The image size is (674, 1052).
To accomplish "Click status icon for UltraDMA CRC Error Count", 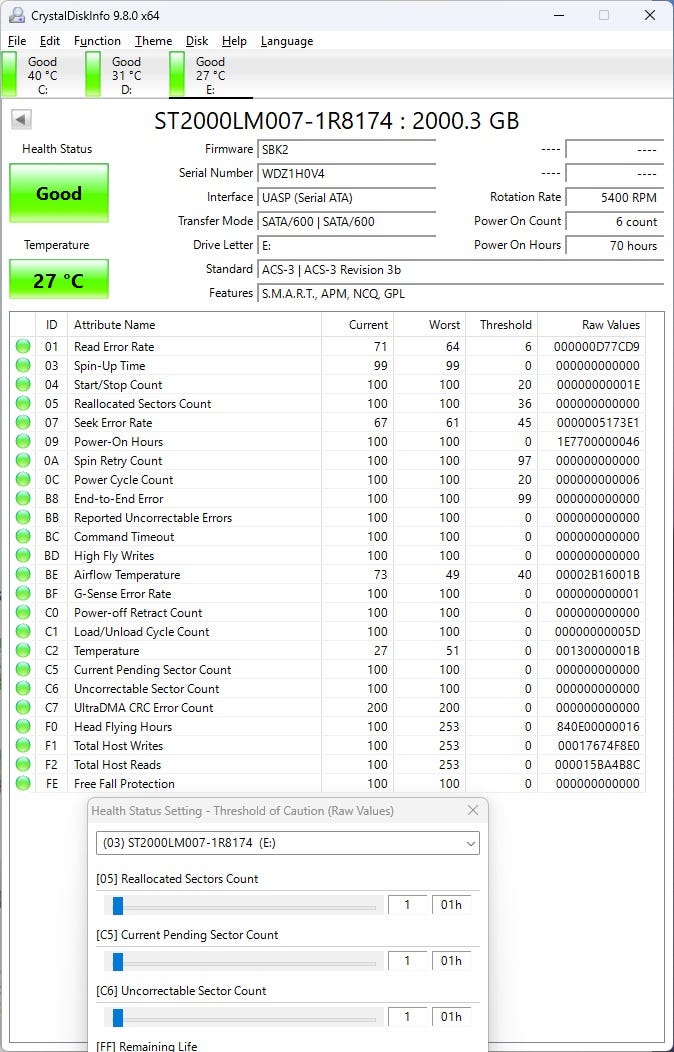I will [23, 707].
